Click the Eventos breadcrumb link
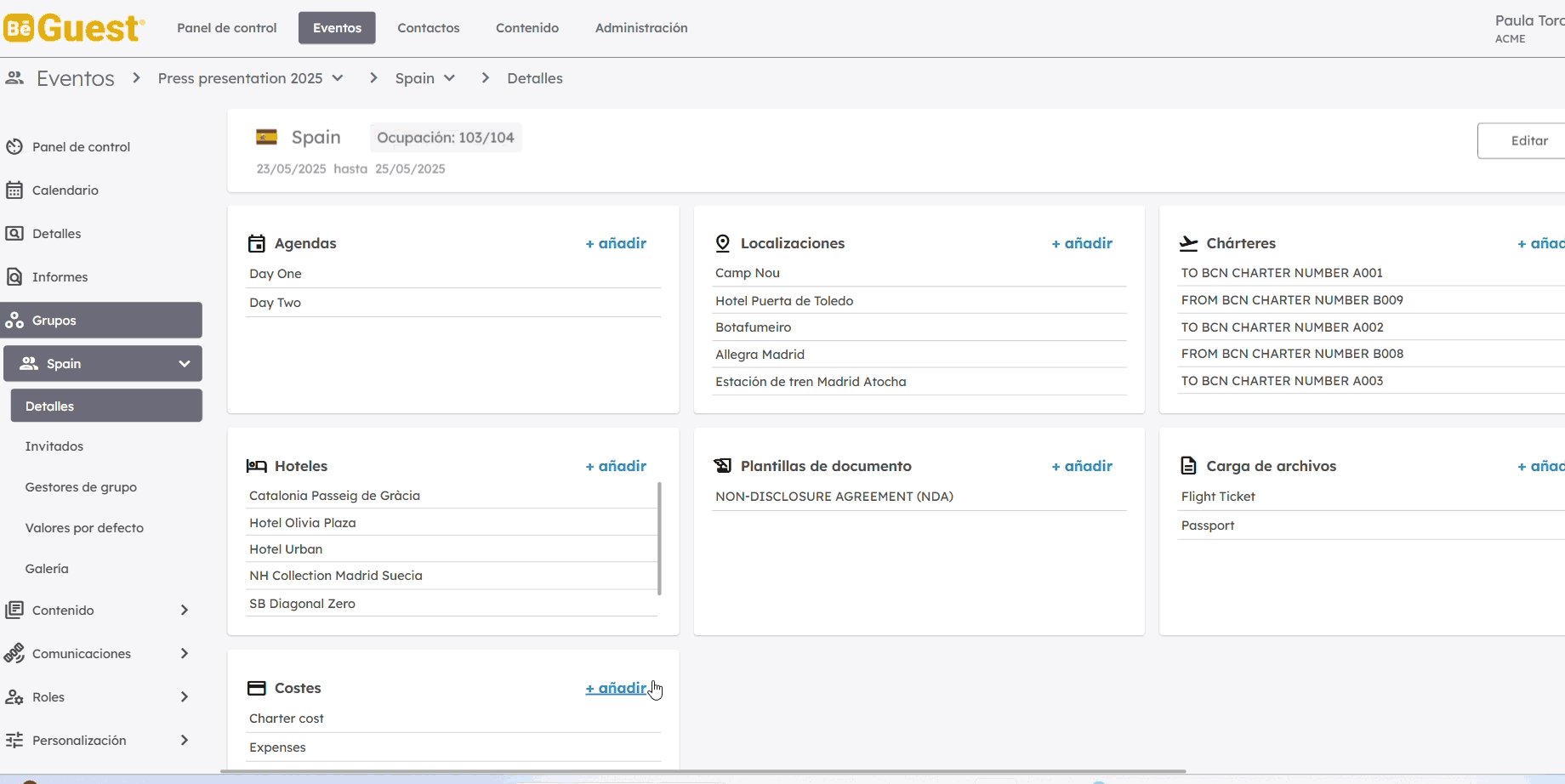 (x=75, y=78)
